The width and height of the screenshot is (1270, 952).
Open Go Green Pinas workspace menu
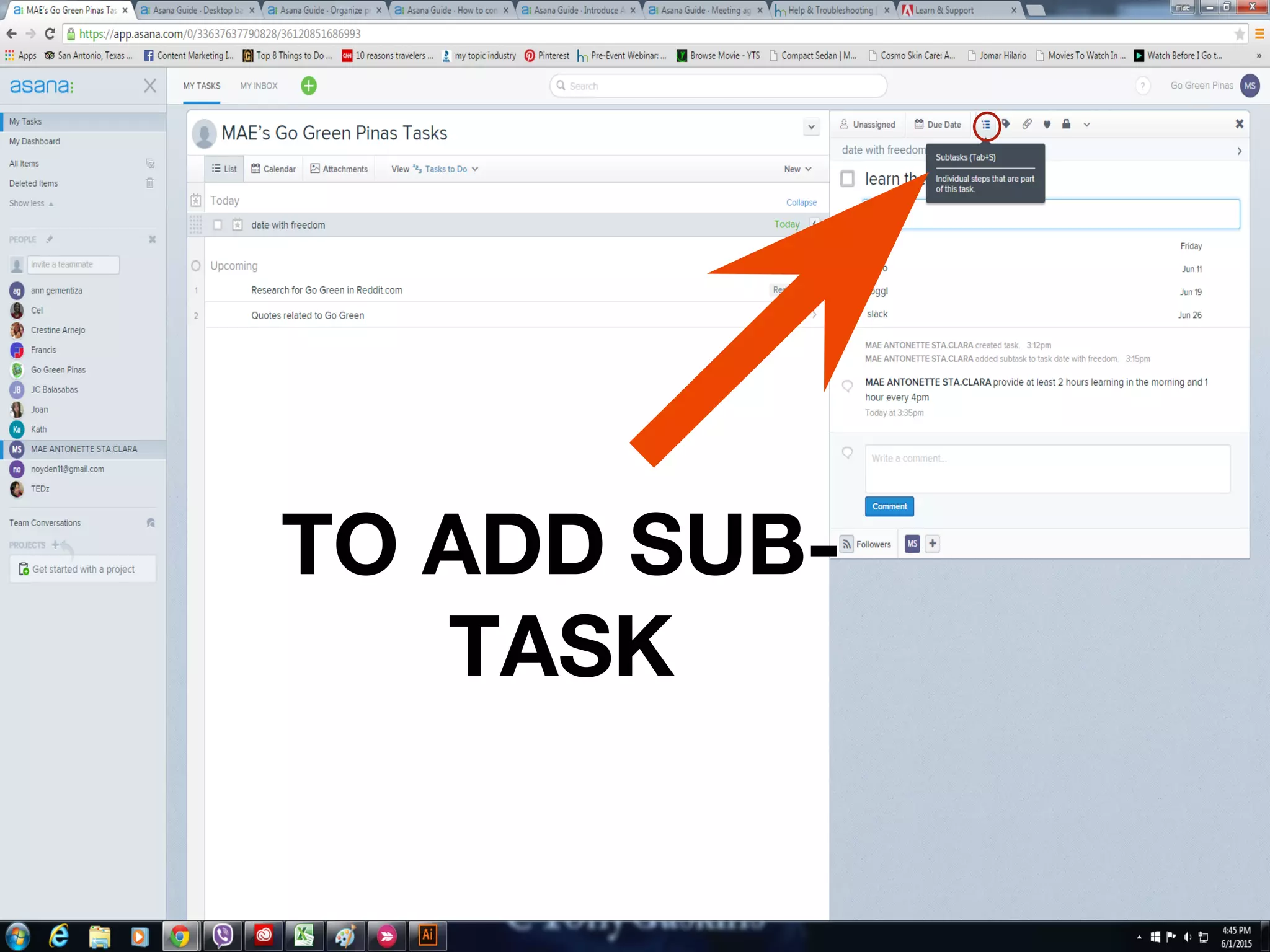click(1201, 86)
